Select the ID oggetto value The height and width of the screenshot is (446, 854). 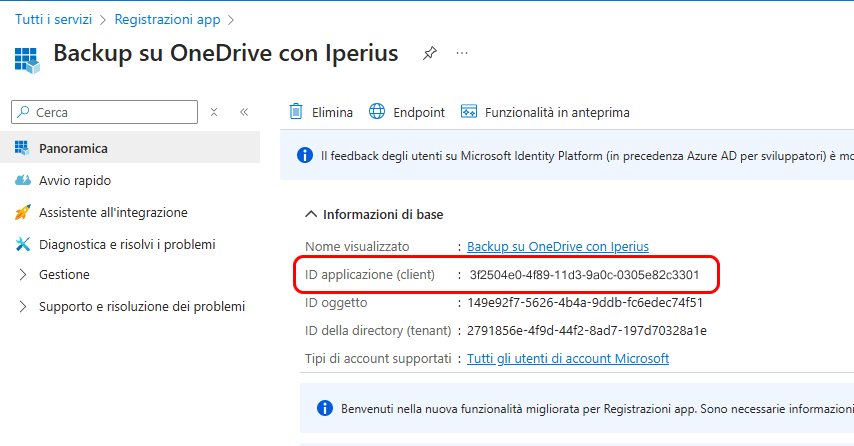585,303
